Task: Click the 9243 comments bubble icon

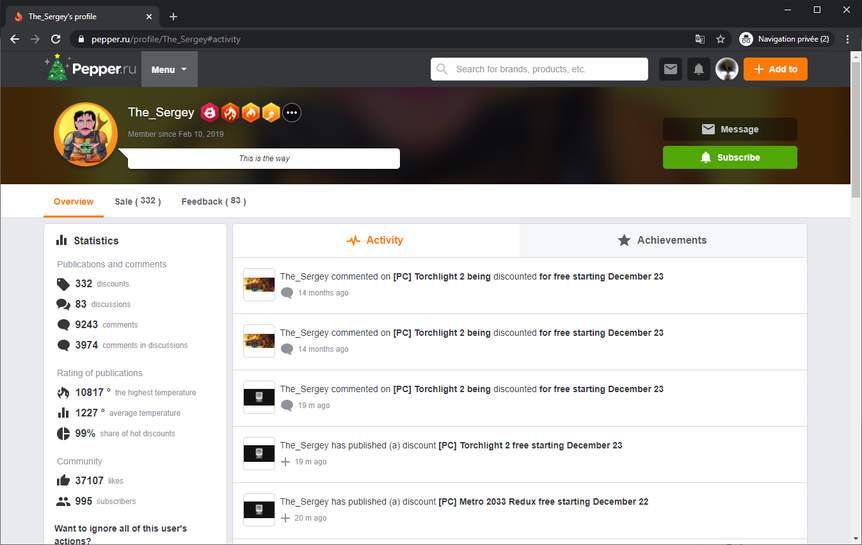Action: (63, 324)
